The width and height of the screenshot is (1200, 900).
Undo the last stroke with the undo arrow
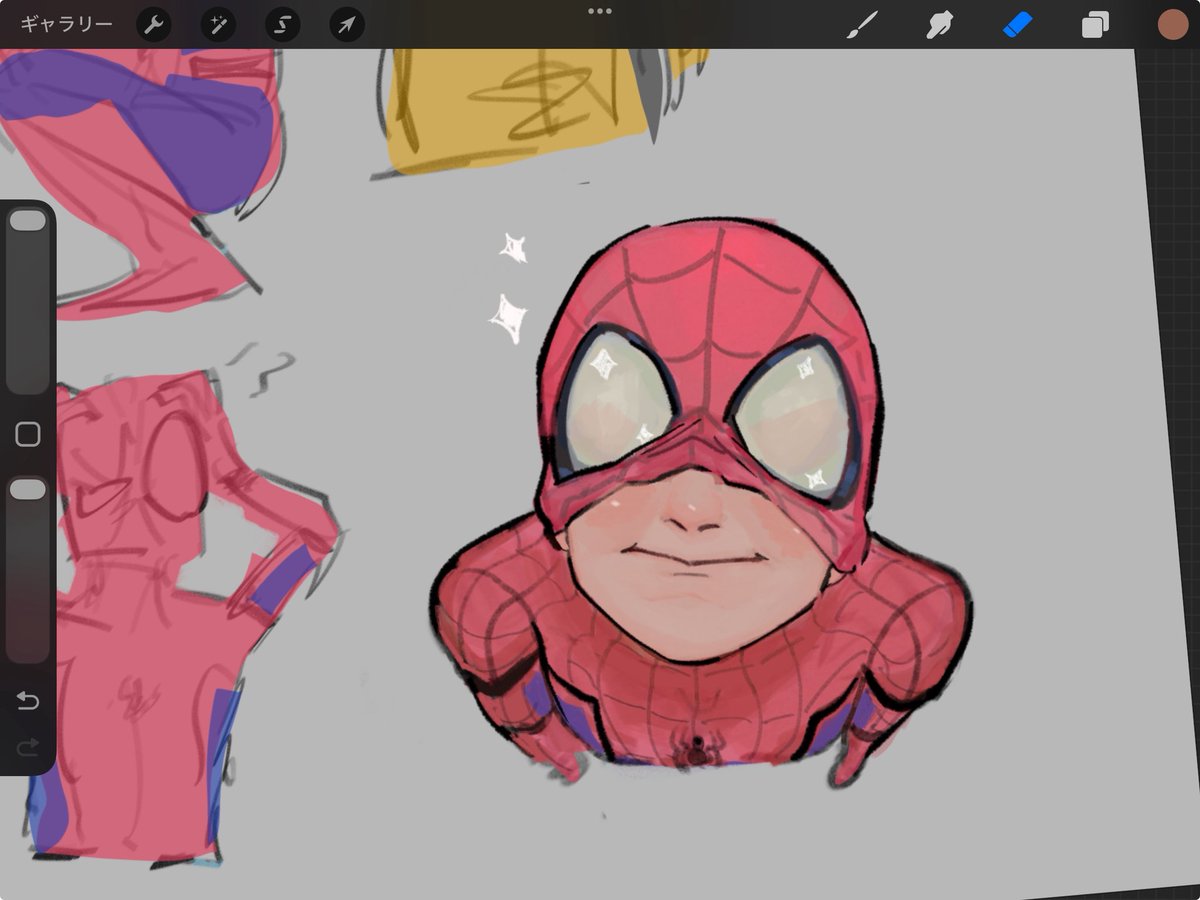[x=28, y=701]
